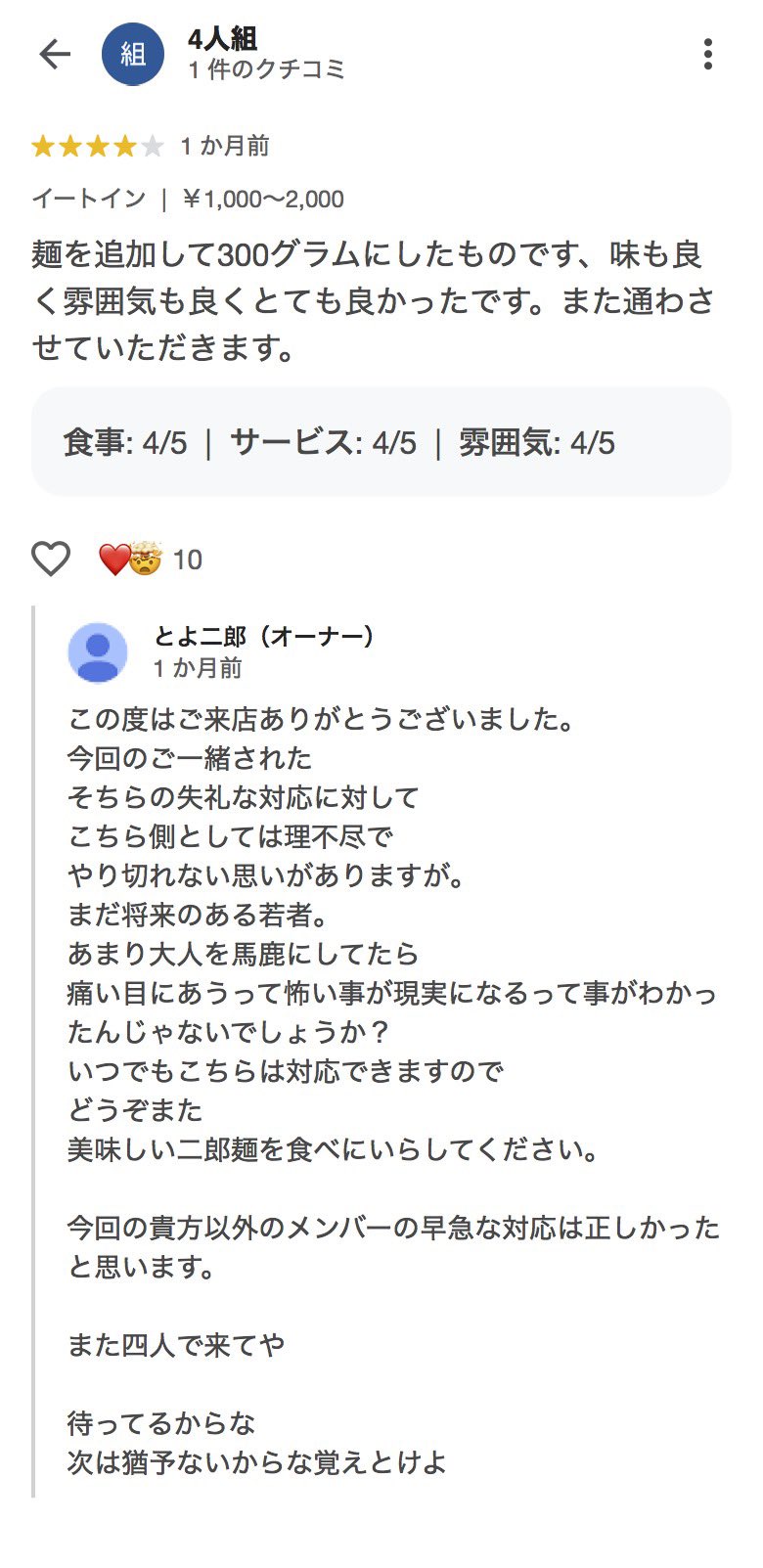763x1568 pixels.
Task: Open reviewer profile name "4人組"
Action: click(223, 39)
